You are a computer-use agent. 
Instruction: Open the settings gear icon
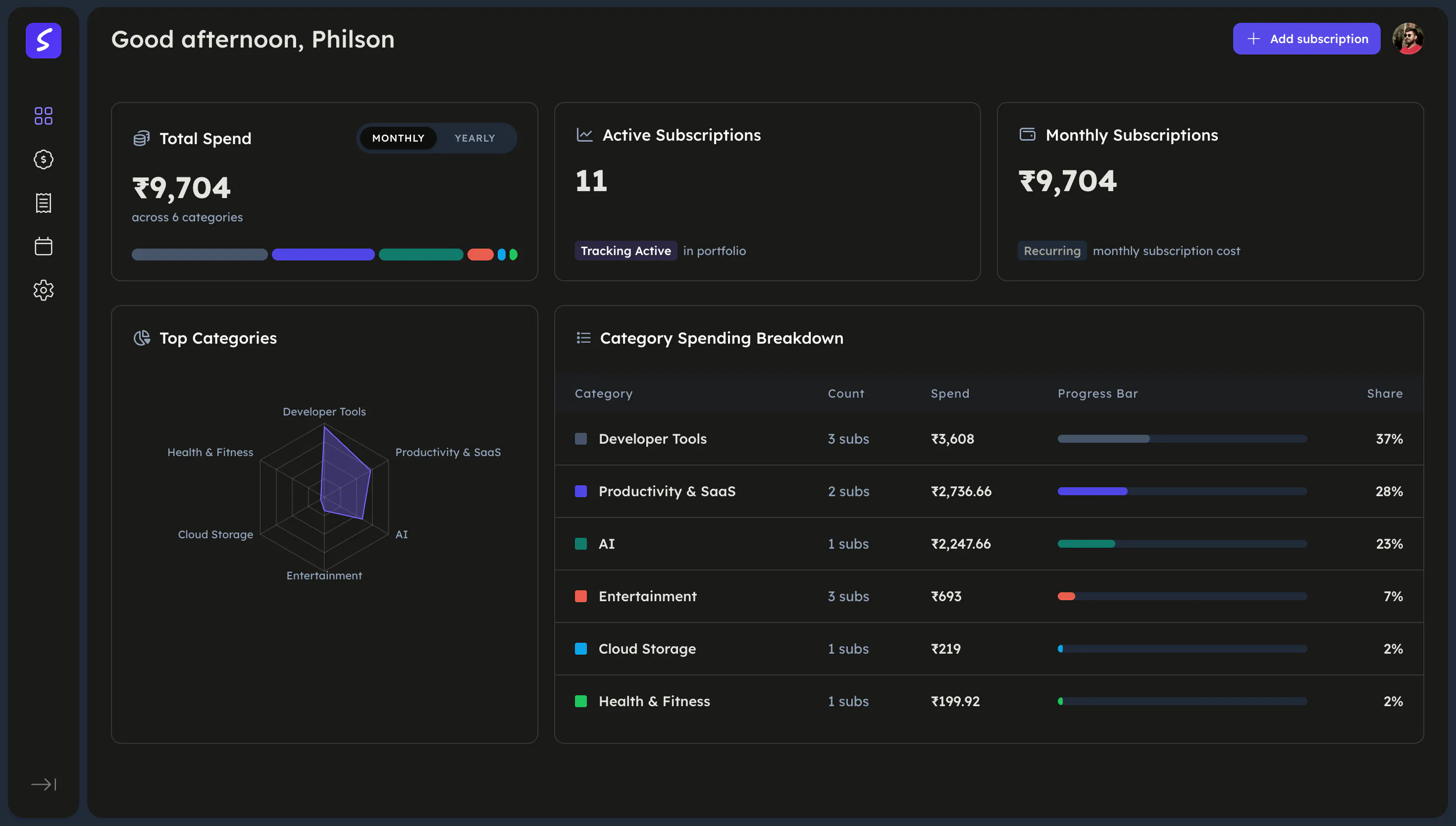point(44,290)
